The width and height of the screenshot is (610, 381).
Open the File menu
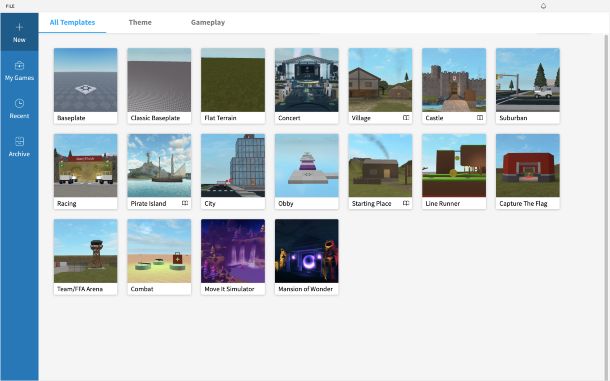click(10, 6)
